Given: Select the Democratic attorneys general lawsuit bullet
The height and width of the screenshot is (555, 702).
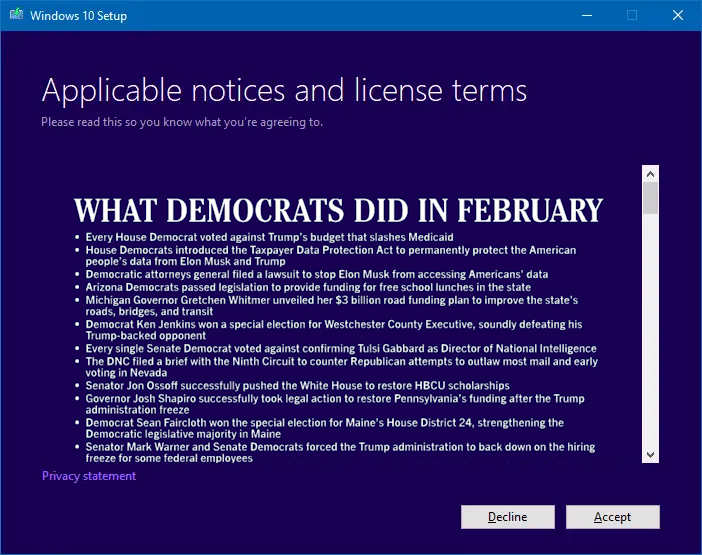Looking at the screenshot, I should click(317, 274).
